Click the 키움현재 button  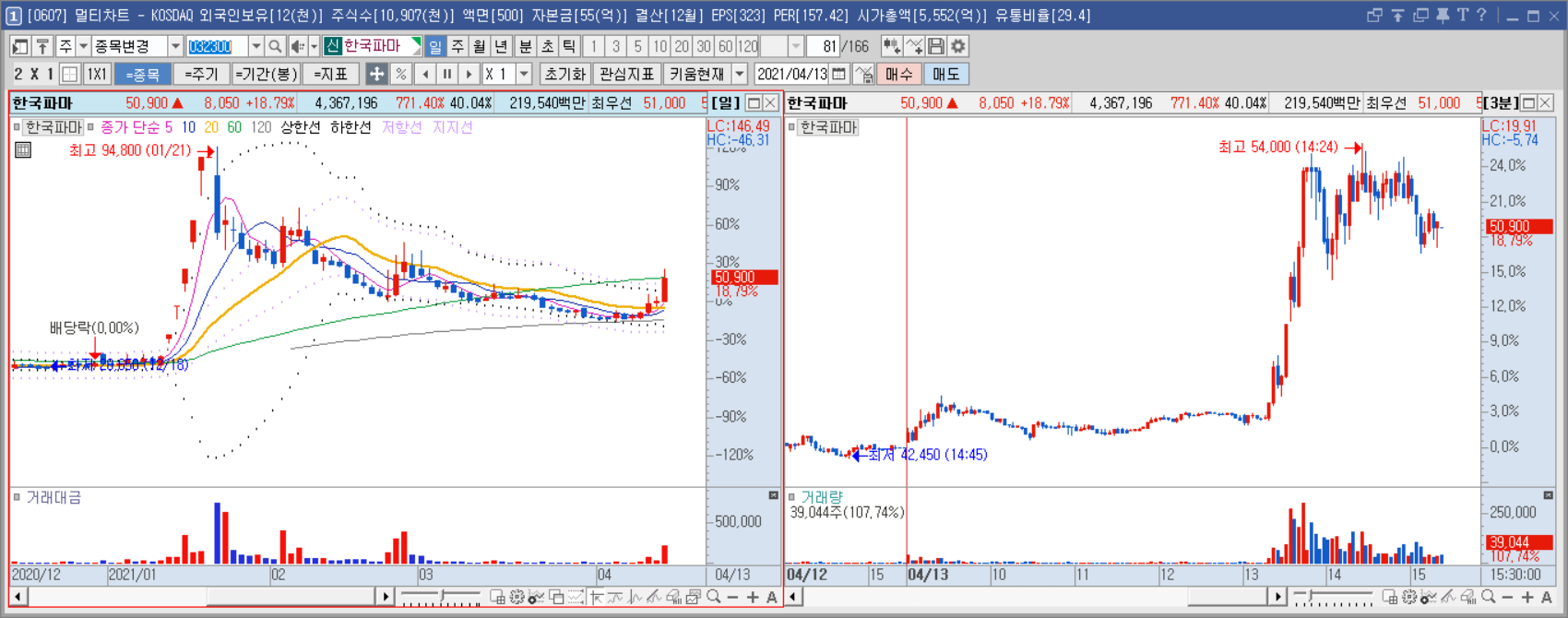click(696, 74)
